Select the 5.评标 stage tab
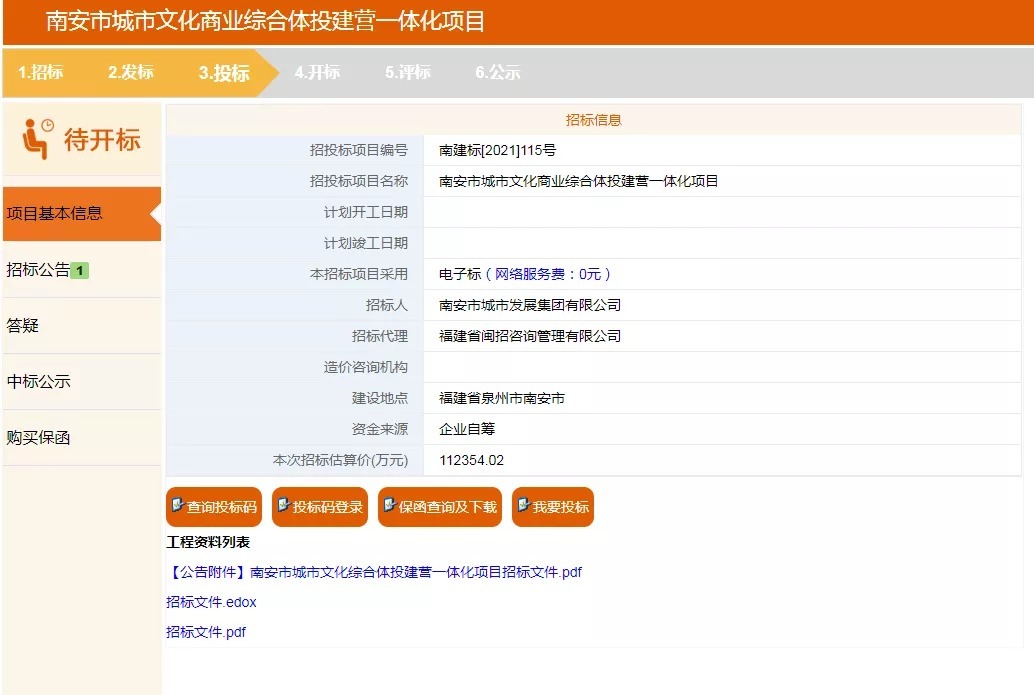Screen dimensions: 1034x695 tap(406, 72)
